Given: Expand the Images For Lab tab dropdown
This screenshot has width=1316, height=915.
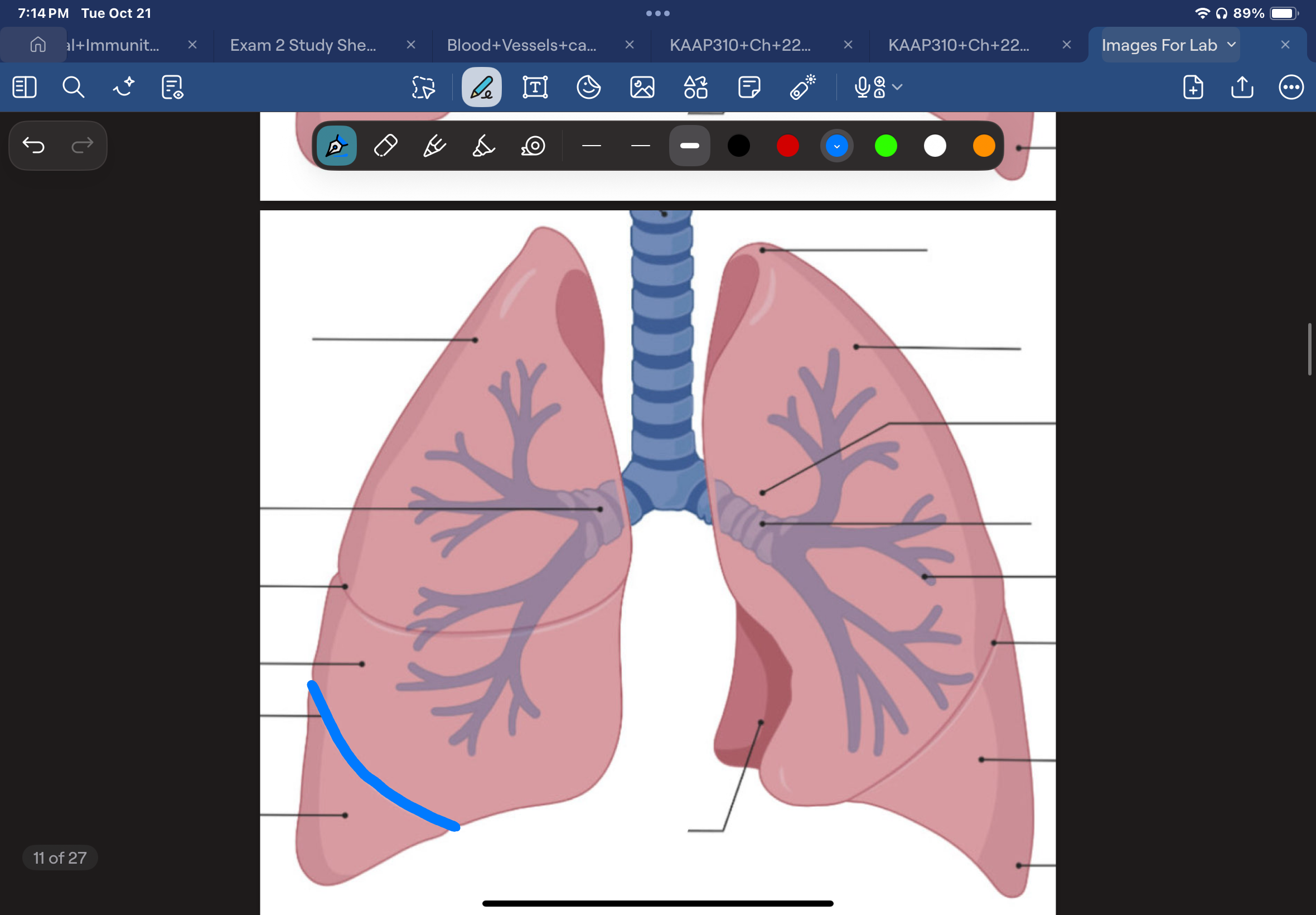Looking at the screenshot, I should click(x=1231, y=45).
